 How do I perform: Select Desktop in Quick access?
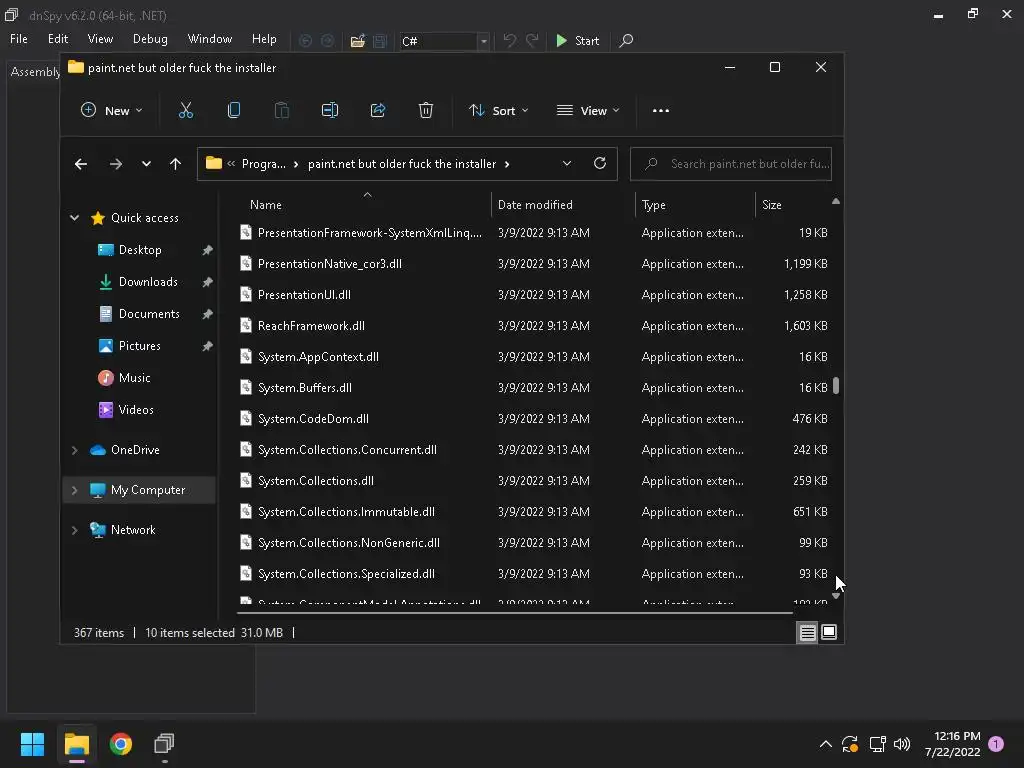140,250
